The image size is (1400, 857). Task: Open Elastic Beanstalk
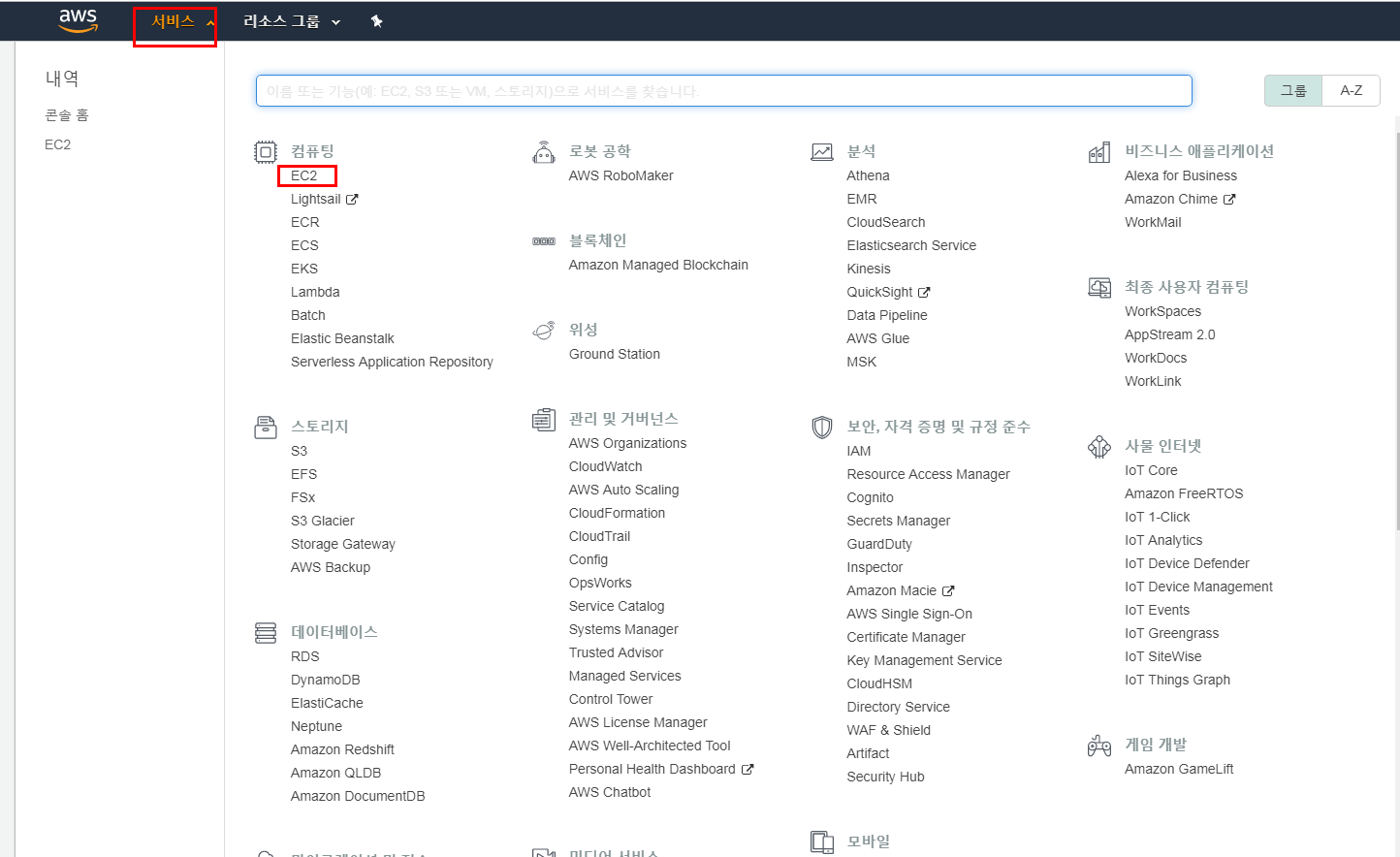[x=342, y=338]
